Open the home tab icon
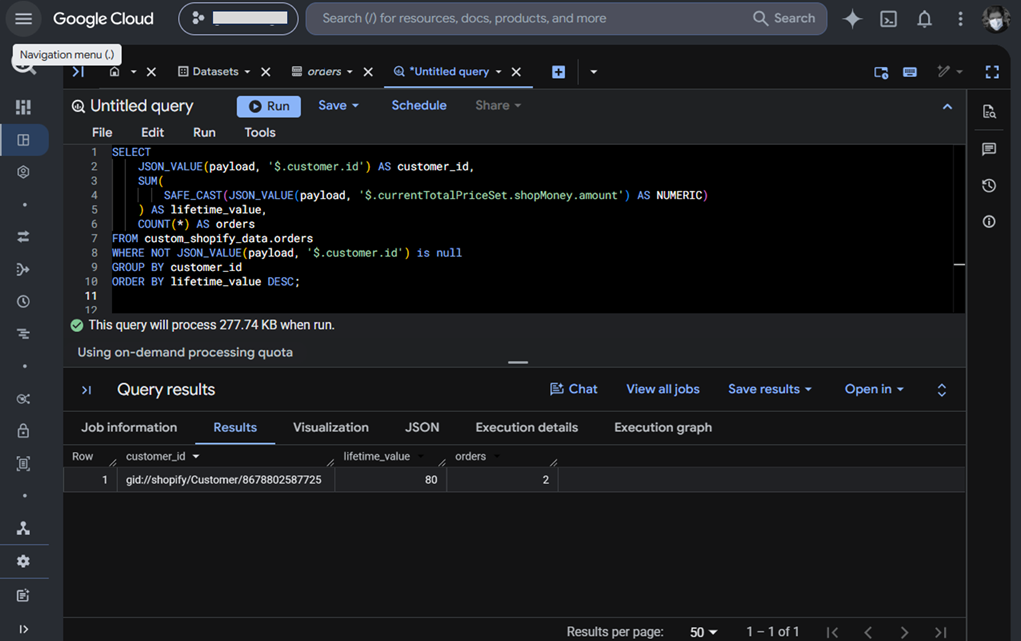Screen dimensions: 1021x641 click(115, 72)
